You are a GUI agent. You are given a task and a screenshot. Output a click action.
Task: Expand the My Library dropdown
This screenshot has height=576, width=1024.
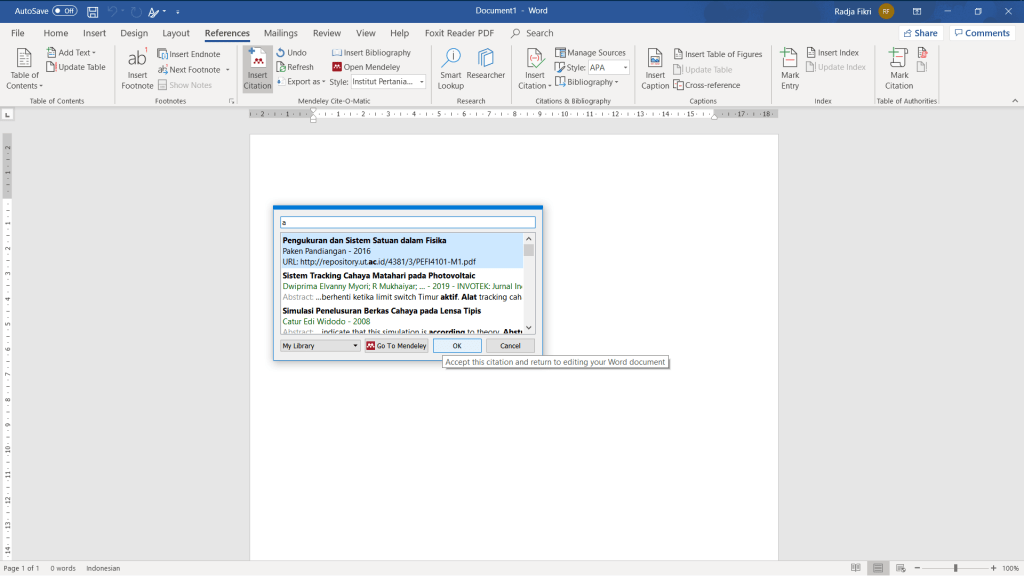click(x=320, y=346)
